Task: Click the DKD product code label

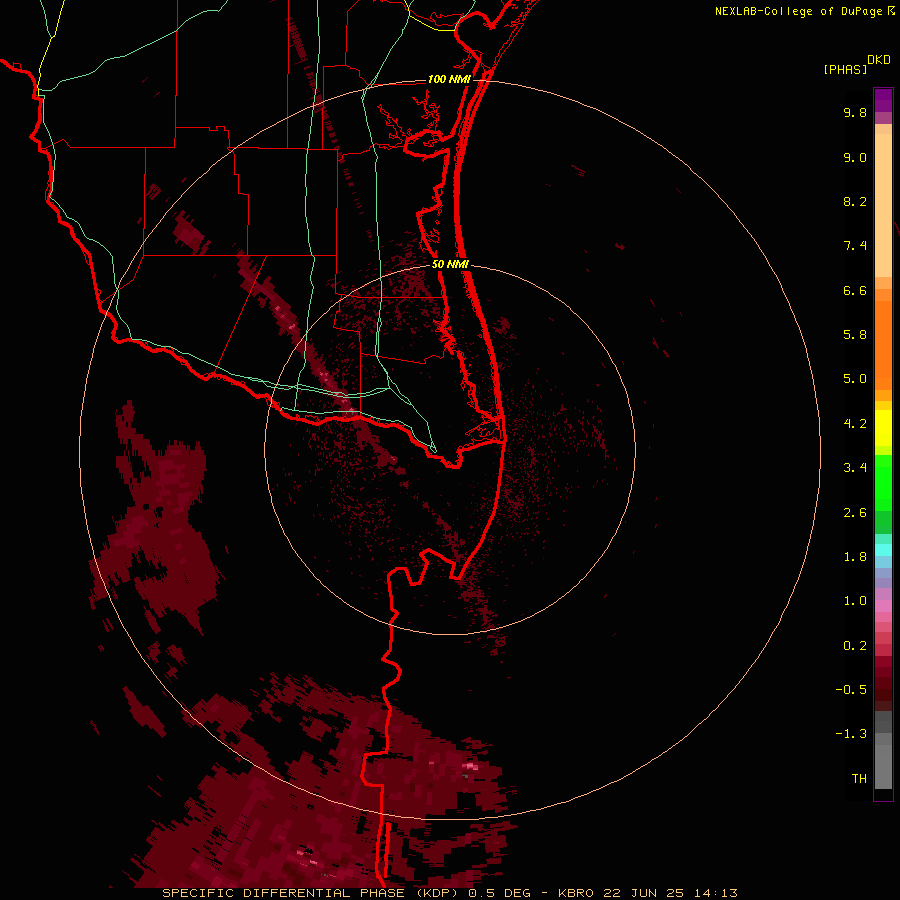Action: pos(879,60)
